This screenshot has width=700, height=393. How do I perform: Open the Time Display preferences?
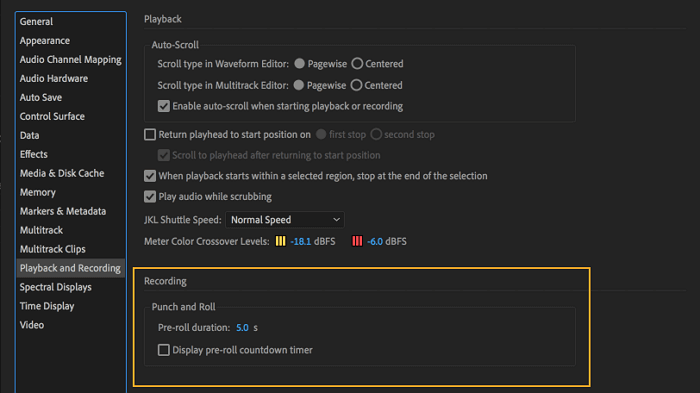pos(47,306)
